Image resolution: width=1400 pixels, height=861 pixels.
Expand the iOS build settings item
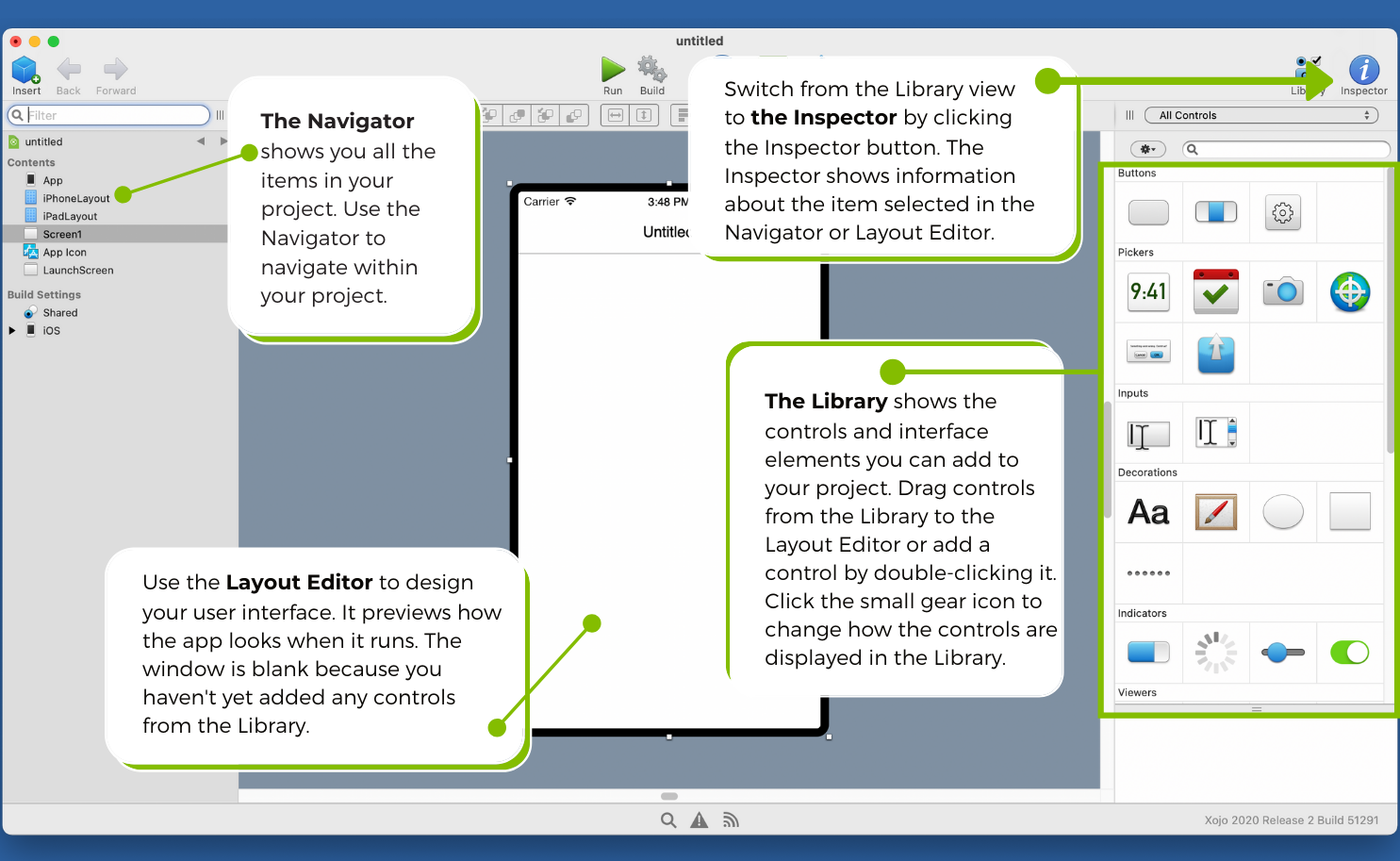tap(12, 331)
